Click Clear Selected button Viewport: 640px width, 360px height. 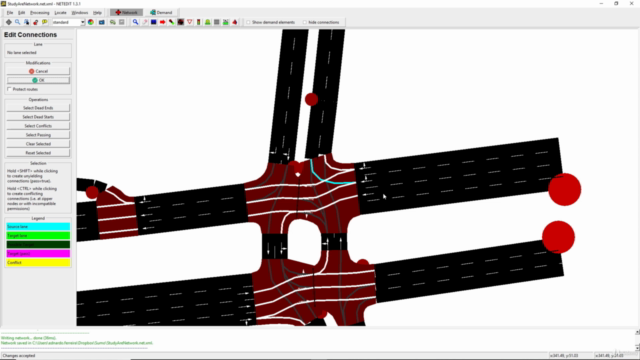point(38,144)
